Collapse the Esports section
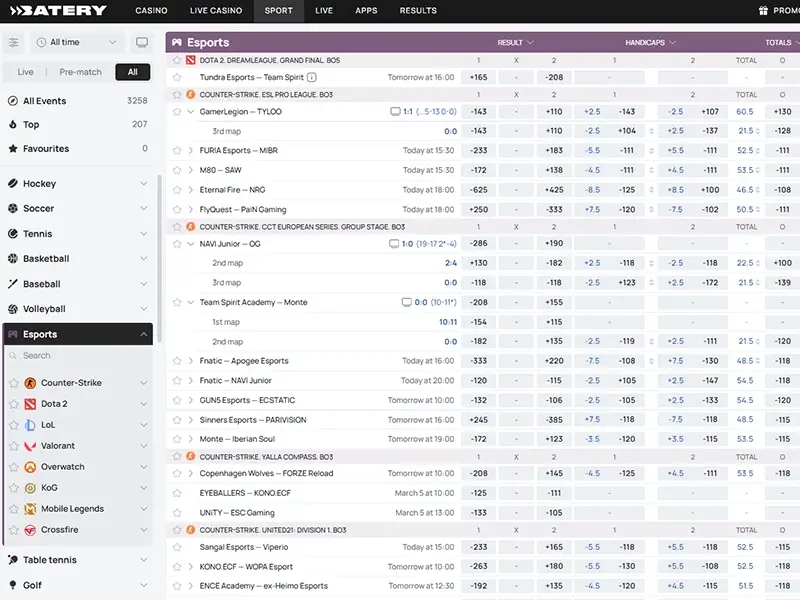 tap(143, 335)
